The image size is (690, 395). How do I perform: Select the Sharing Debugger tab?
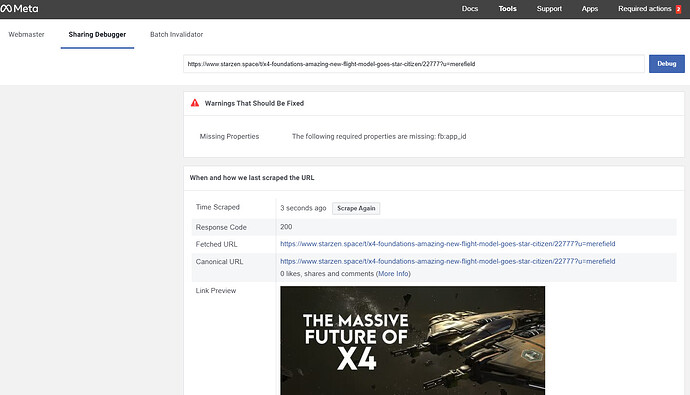click(97, 34)
